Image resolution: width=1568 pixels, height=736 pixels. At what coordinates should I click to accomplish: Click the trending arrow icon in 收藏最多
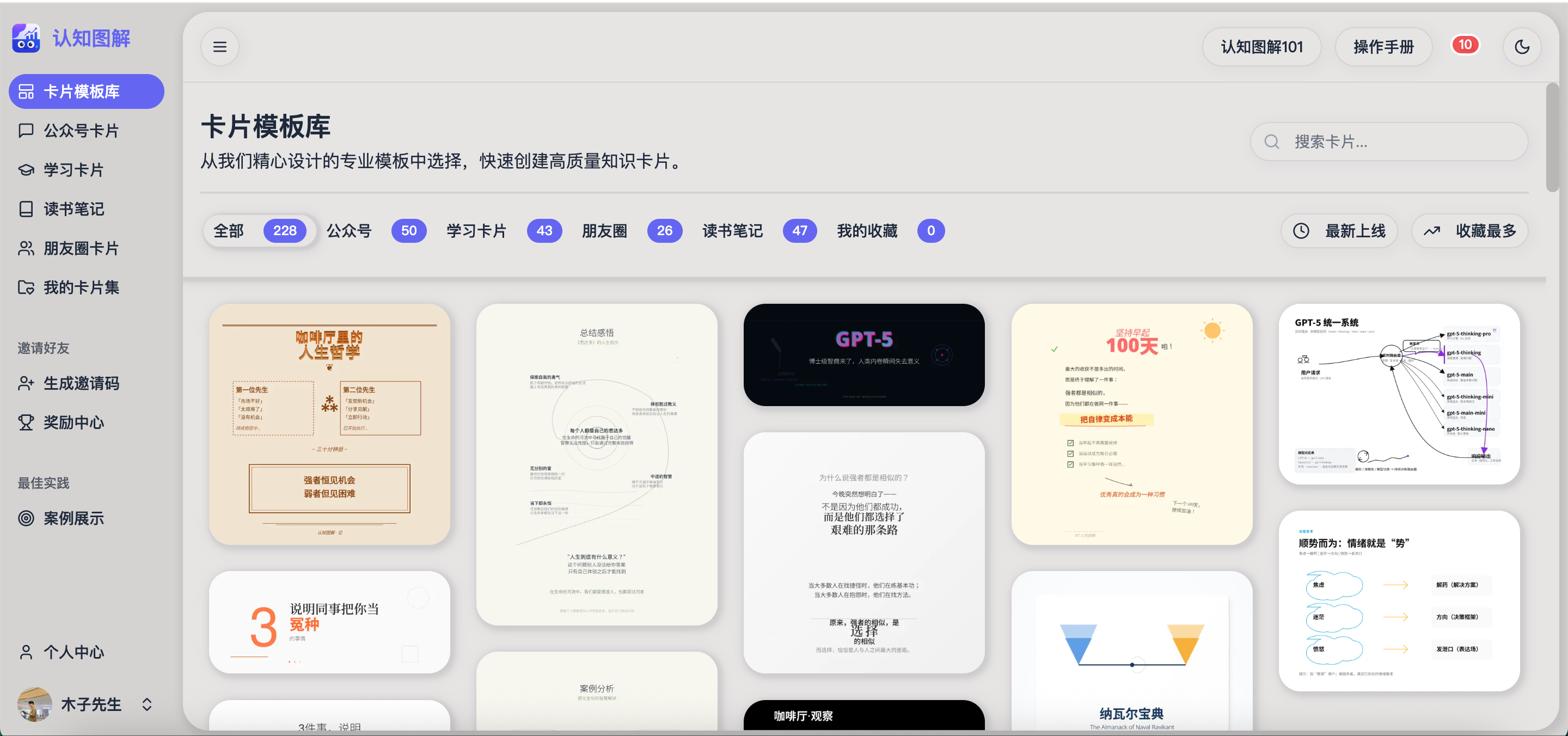1432,231
